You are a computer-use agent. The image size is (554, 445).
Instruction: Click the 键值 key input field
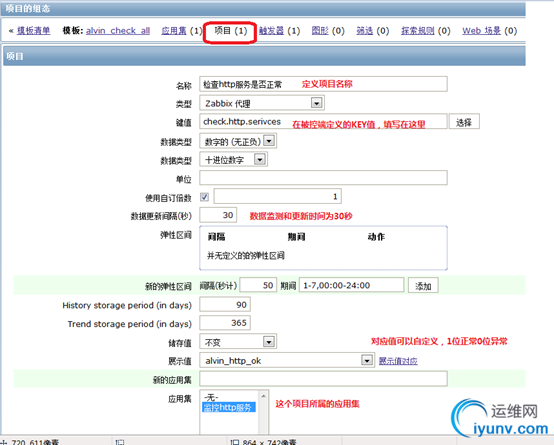323,122
